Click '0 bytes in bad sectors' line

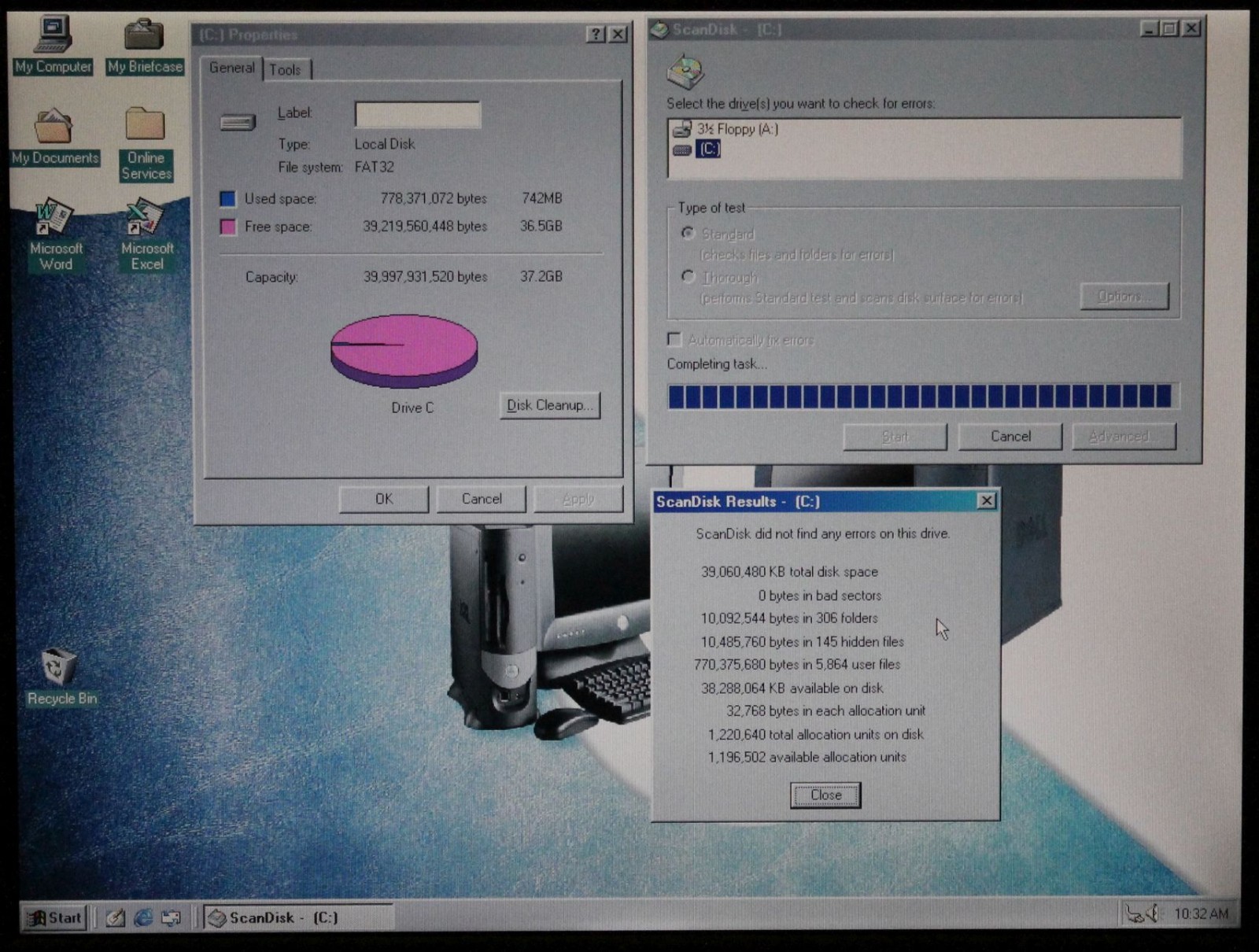pos(819,596)
